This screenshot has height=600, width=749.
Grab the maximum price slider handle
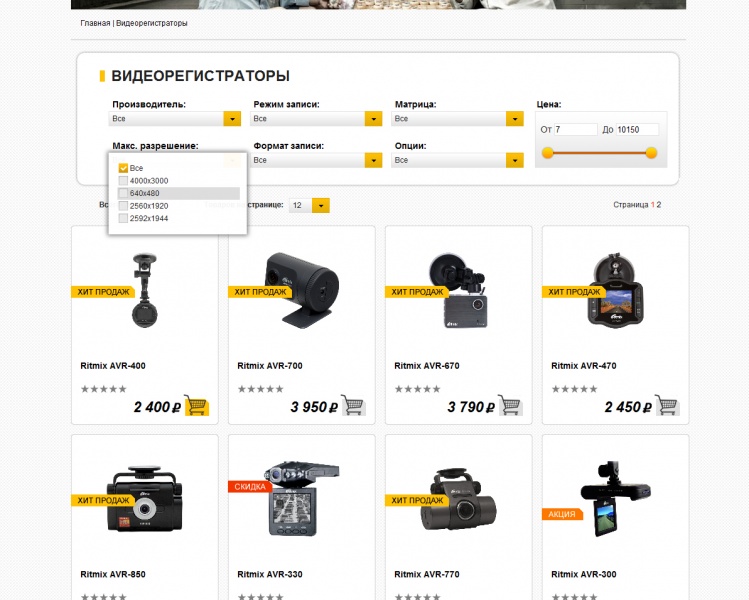[651, 153]
